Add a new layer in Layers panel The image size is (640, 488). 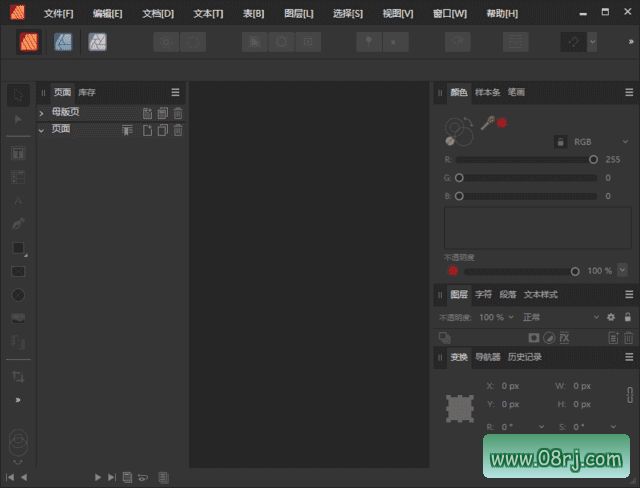[613, 337]
